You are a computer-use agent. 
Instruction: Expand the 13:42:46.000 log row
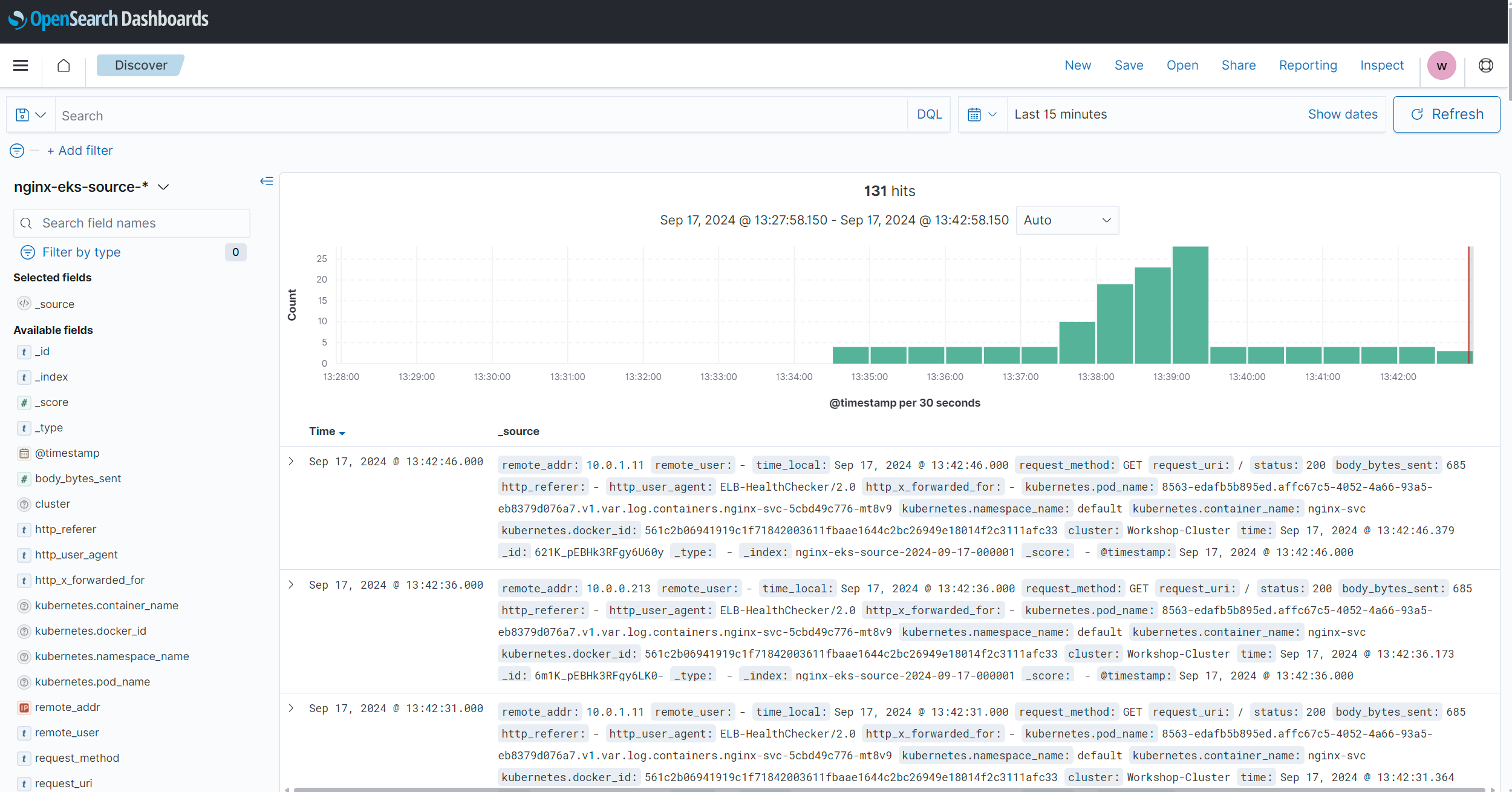[291, 461]
